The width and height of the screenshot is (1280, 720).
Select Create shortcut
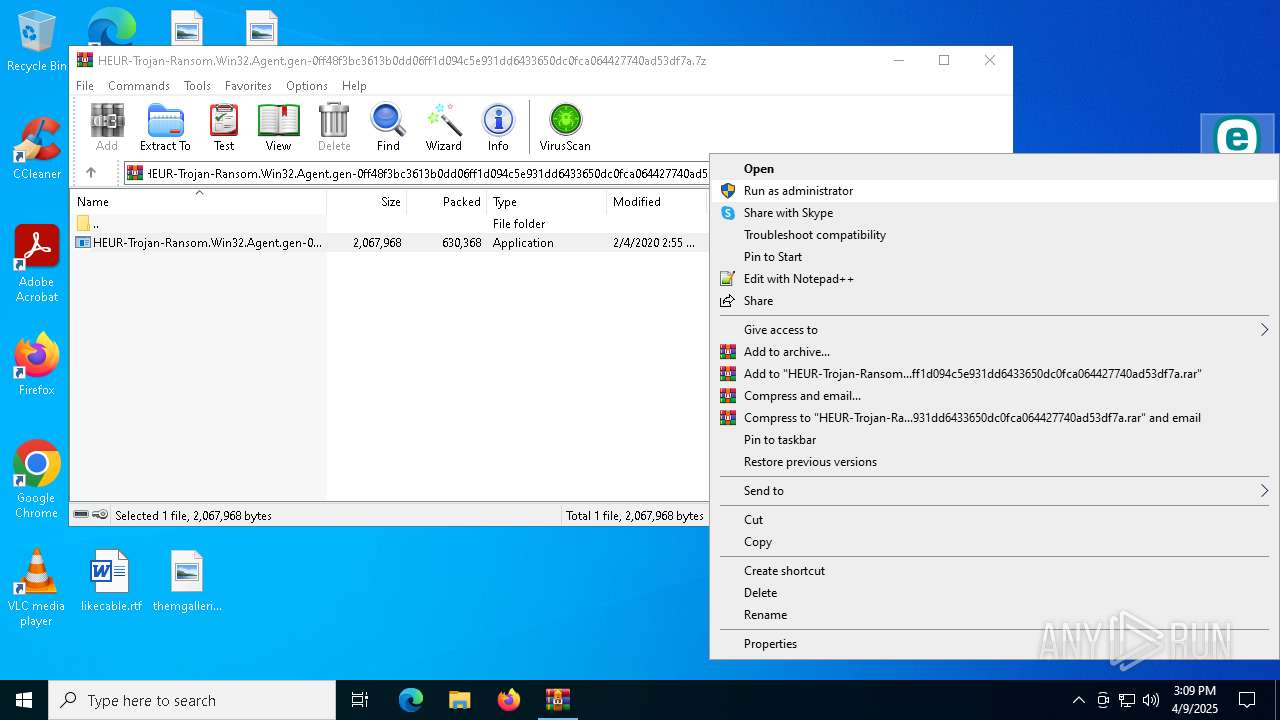[x=995, y=571]
